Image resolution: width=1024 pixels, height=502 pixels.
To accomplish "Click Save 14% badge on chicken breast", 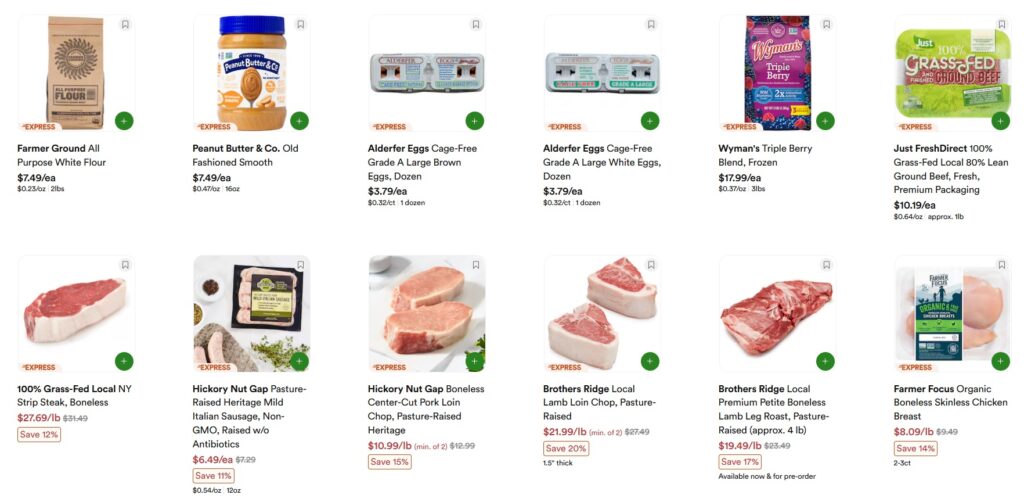I will tap(916, 448).
